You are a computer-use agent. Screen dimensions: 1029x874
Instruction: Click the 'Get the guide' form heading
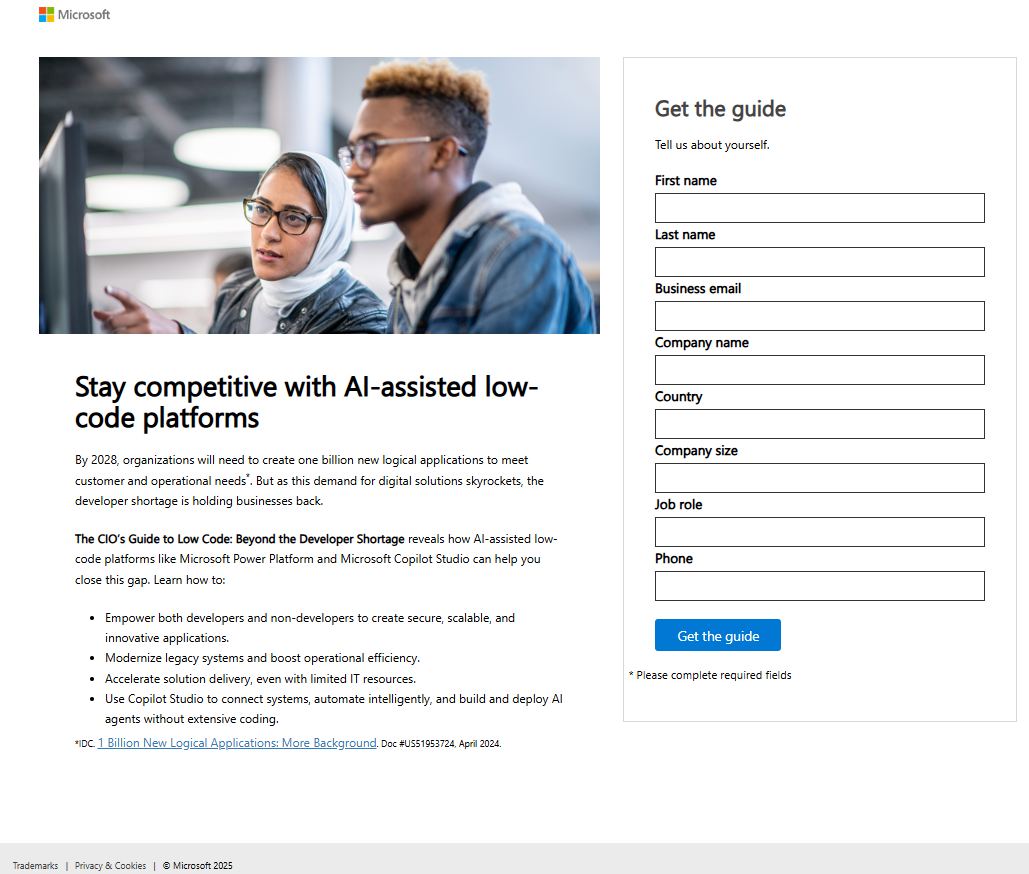point(720,109)
